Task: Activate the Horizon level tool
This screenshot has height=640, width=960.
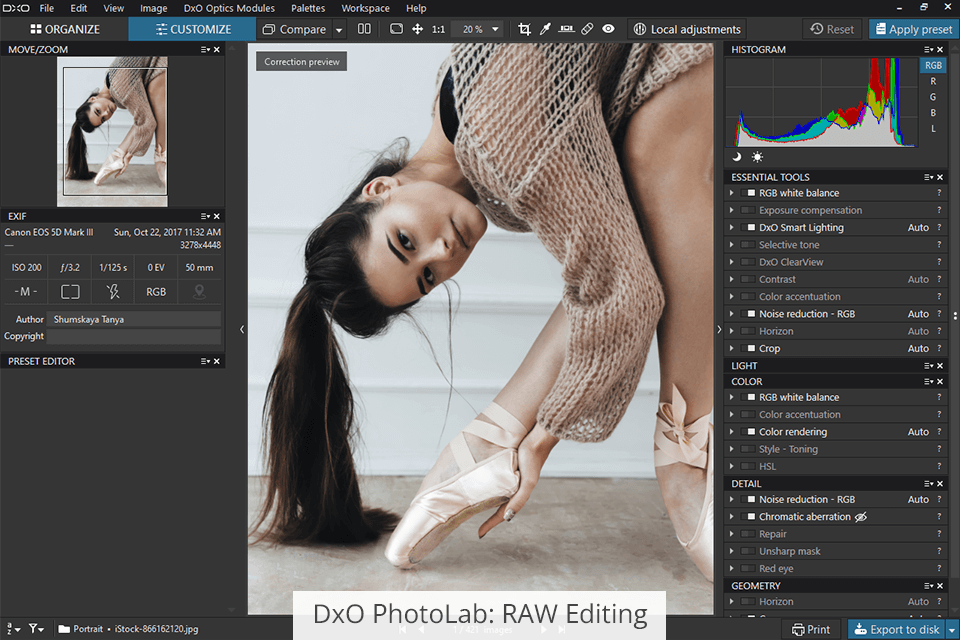Action: 566,29
